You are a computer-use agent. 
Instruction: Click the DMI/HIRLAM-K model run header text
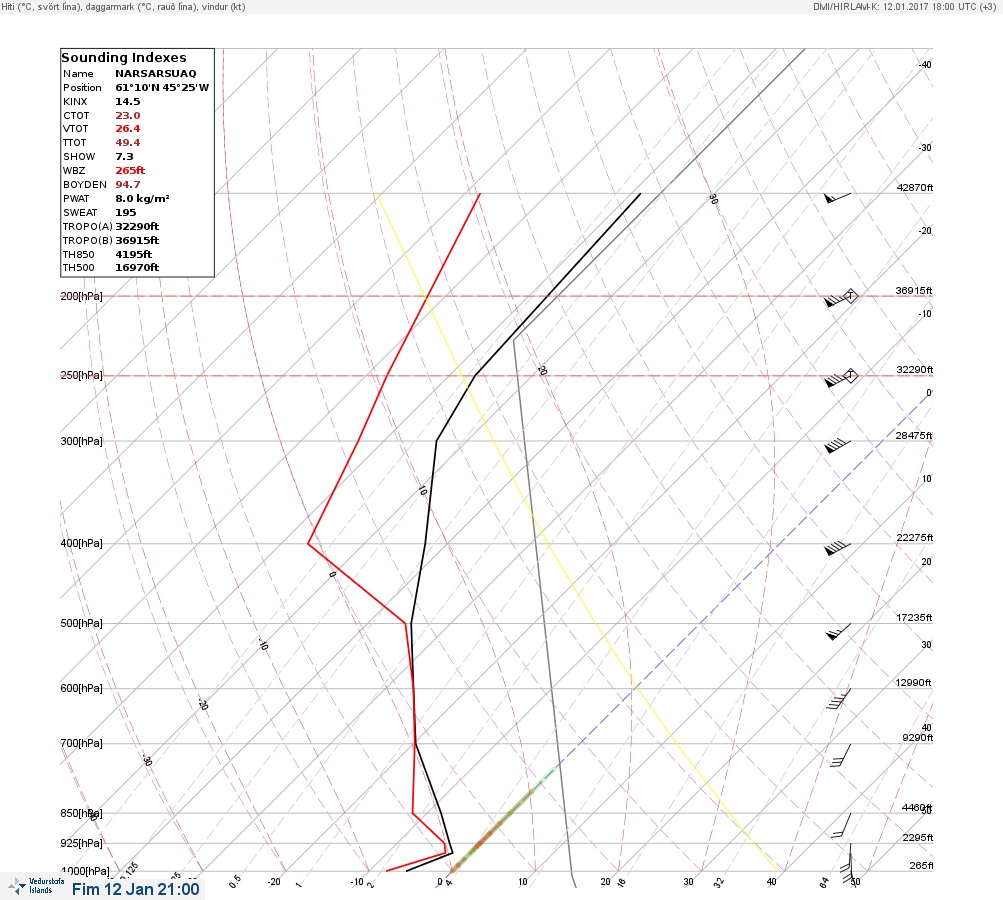tap(904, 6)
